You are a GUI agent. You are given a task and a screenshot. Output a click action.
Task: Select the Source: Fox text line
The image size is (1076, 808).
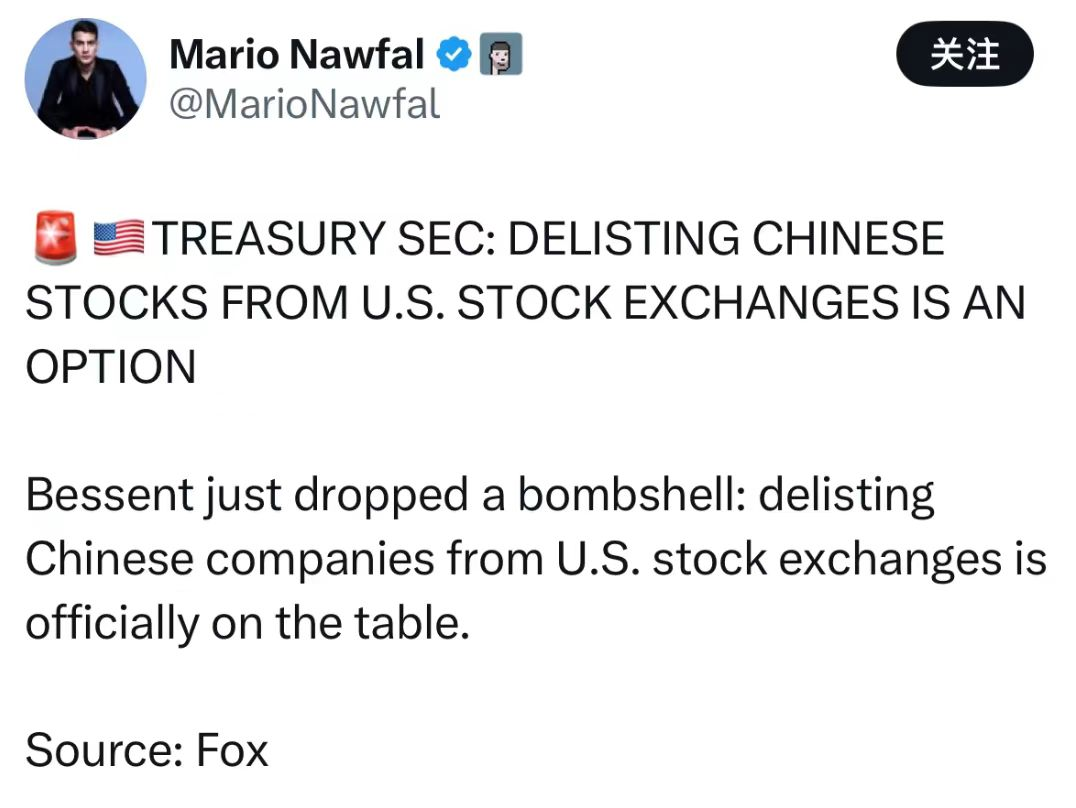click(146, 750)
